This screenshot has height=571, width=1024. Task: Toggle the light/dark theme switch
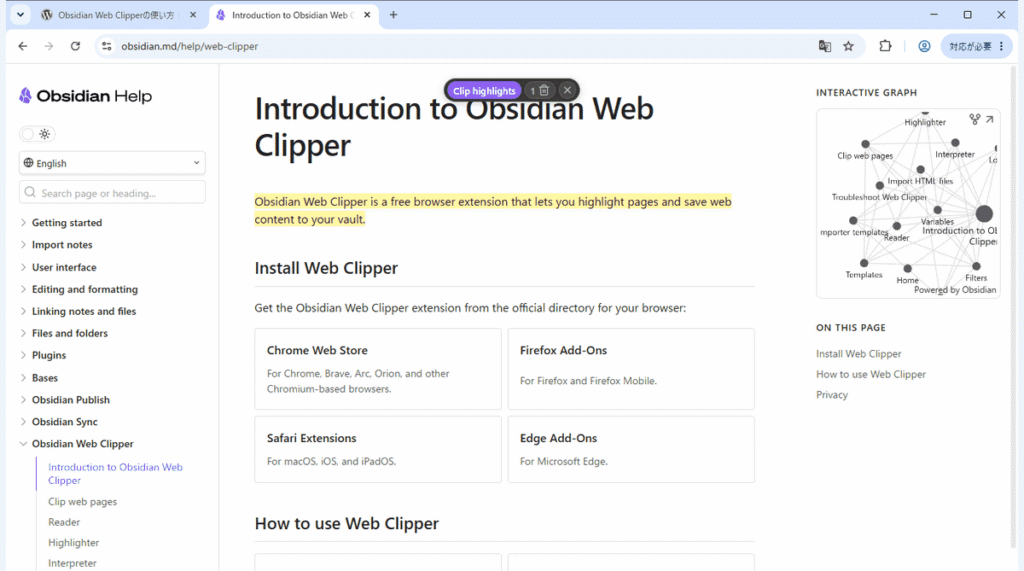pos(37,134)
